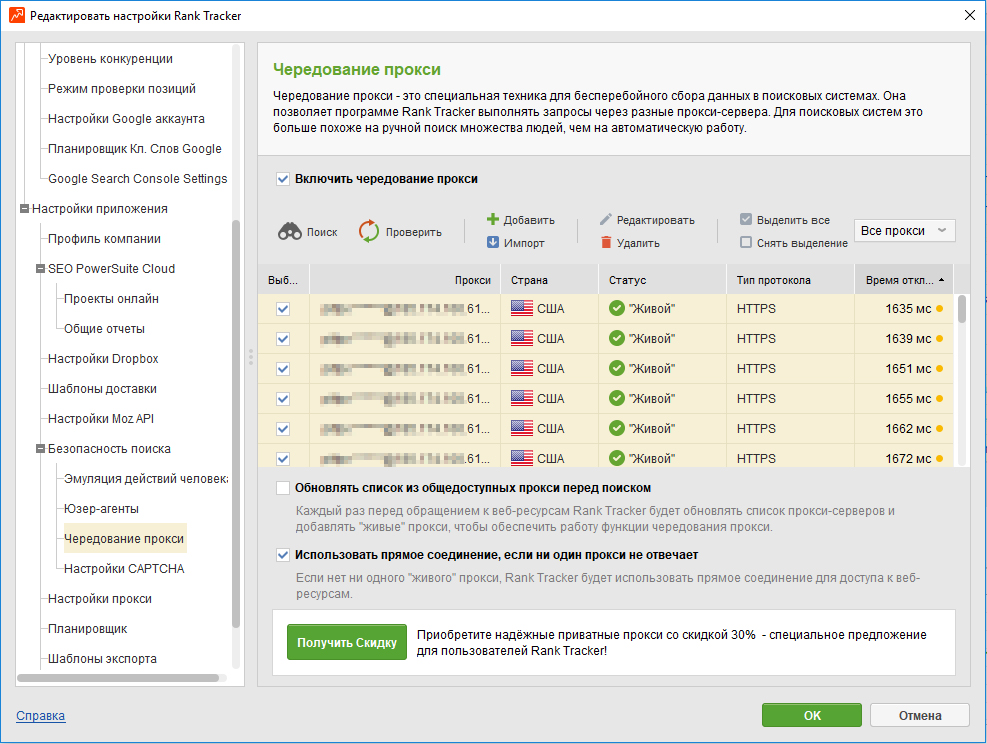987x744 pixels.
Task: Click the USA flag in 1655 мс row
Action: click(x=522, y=398)
